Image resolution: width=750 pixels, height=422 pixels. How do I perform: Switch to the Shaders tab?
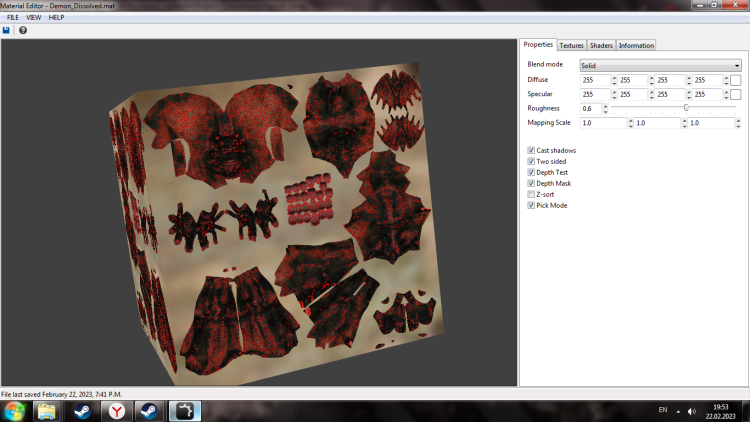point(601,45)
